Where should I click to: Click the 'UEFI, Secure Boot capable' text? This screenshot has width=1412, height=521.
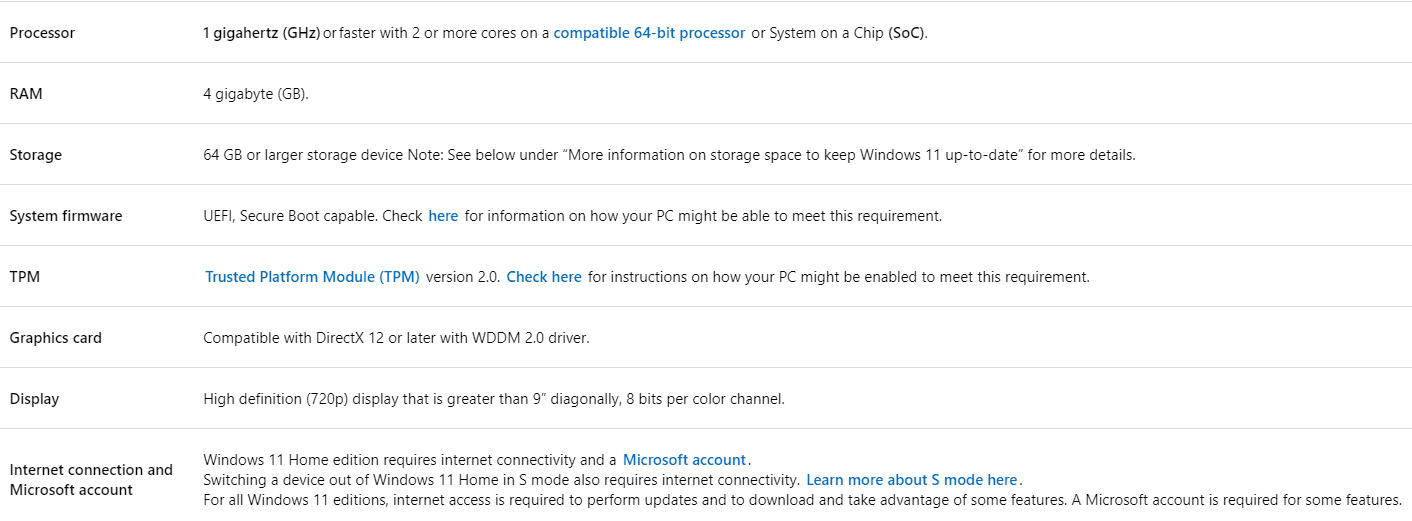[290, 216]
